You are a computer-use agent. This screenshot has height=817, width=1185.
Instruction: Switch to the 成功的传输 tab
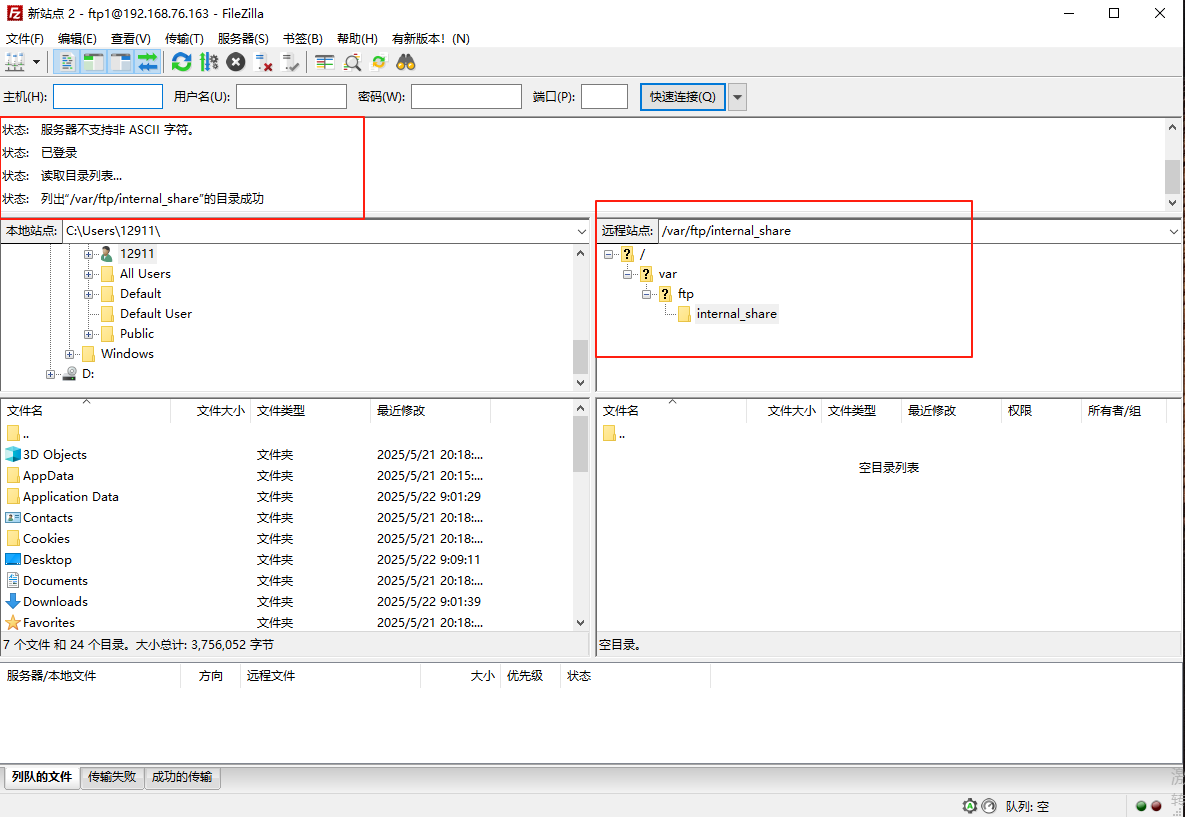point(182,776)
